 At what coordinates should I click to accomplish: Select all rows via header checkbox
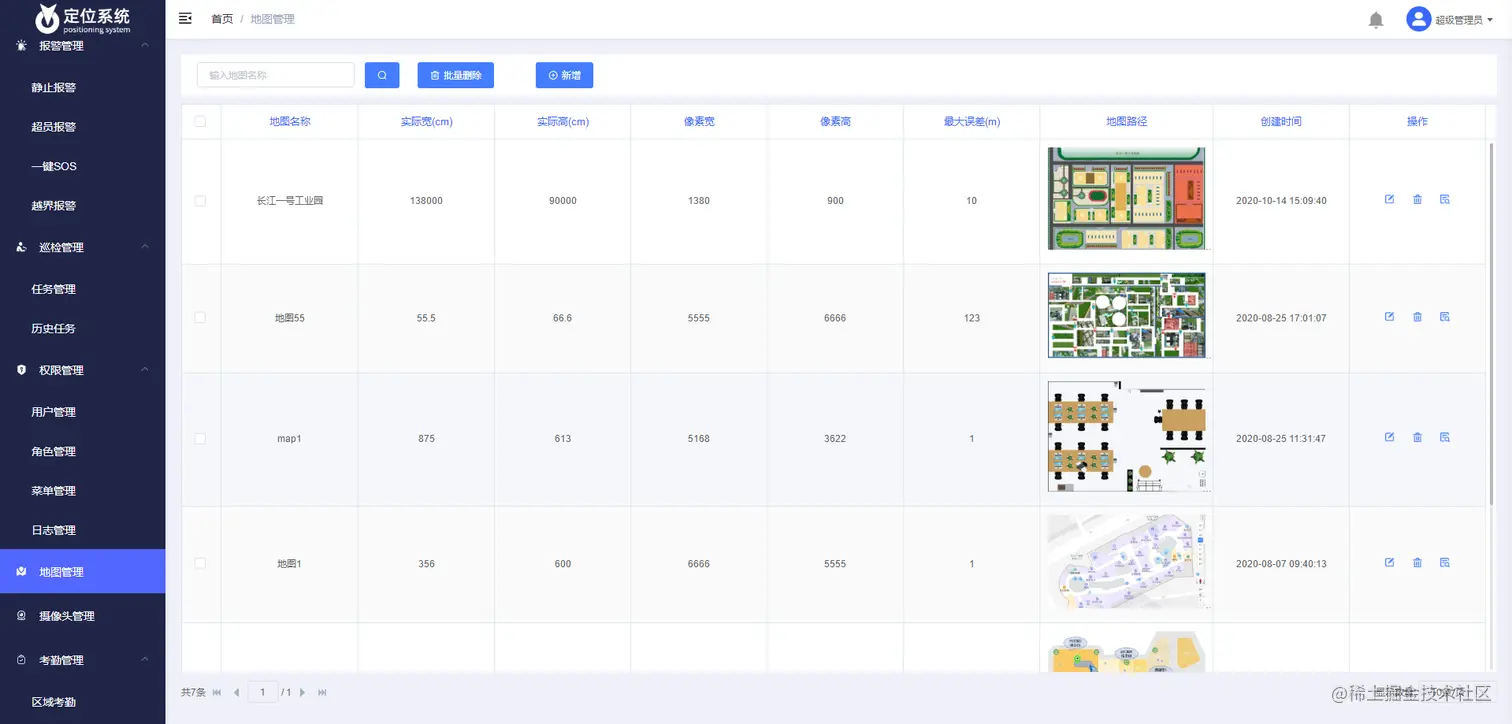coord(200,120)
